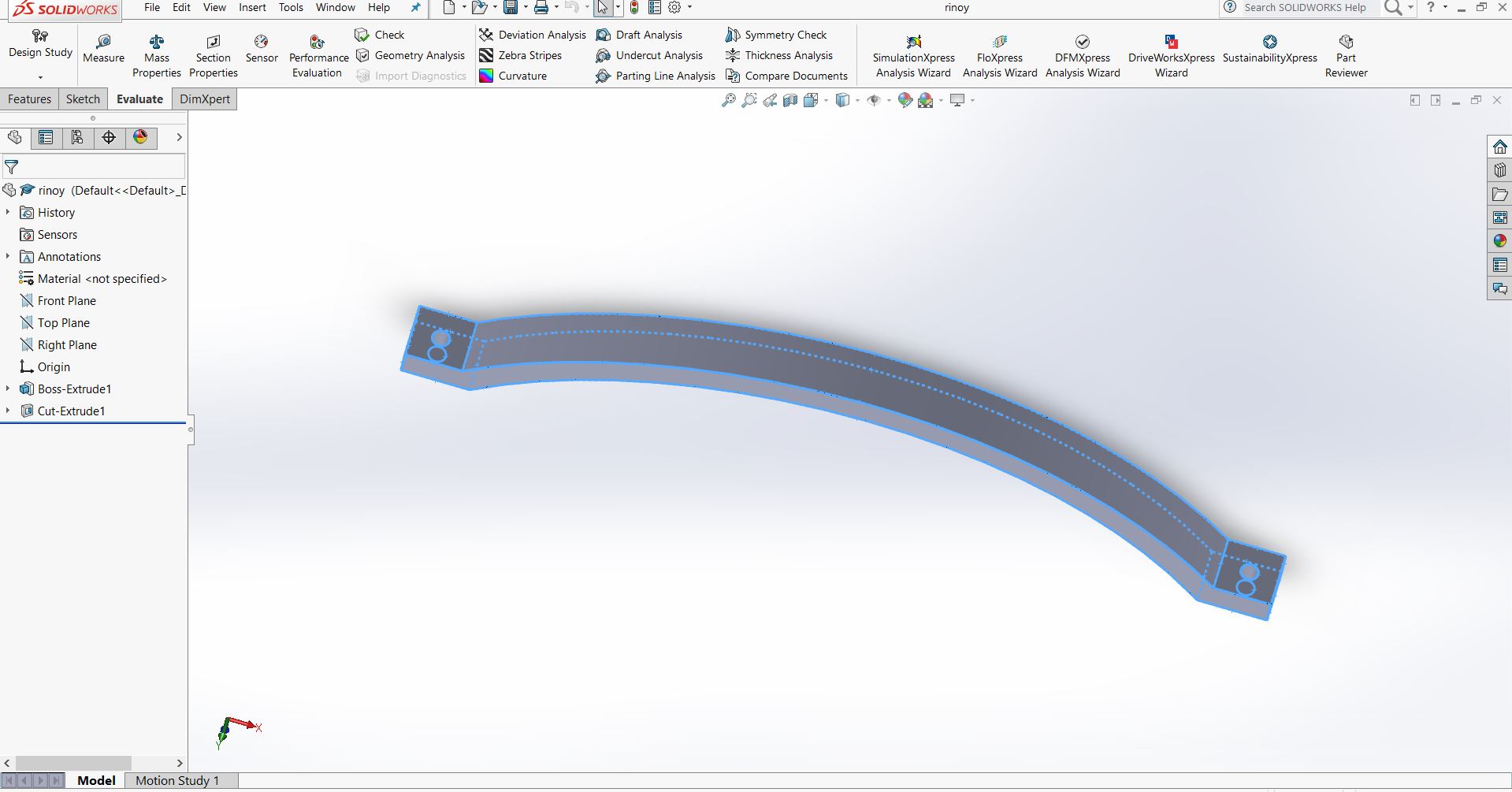Screen dimensions: 1512x792
Task: Select the Right Plane
Action: pyautogui.click(x=58, y=345)
